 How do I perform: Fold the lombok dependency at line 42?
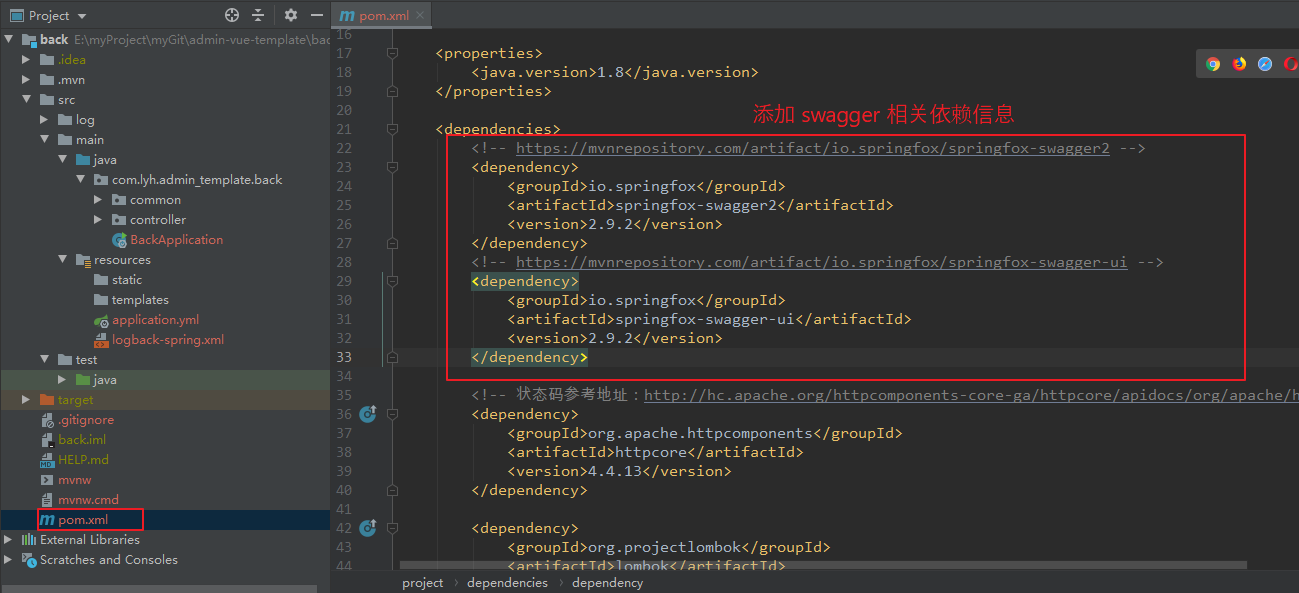click(392, 528)
